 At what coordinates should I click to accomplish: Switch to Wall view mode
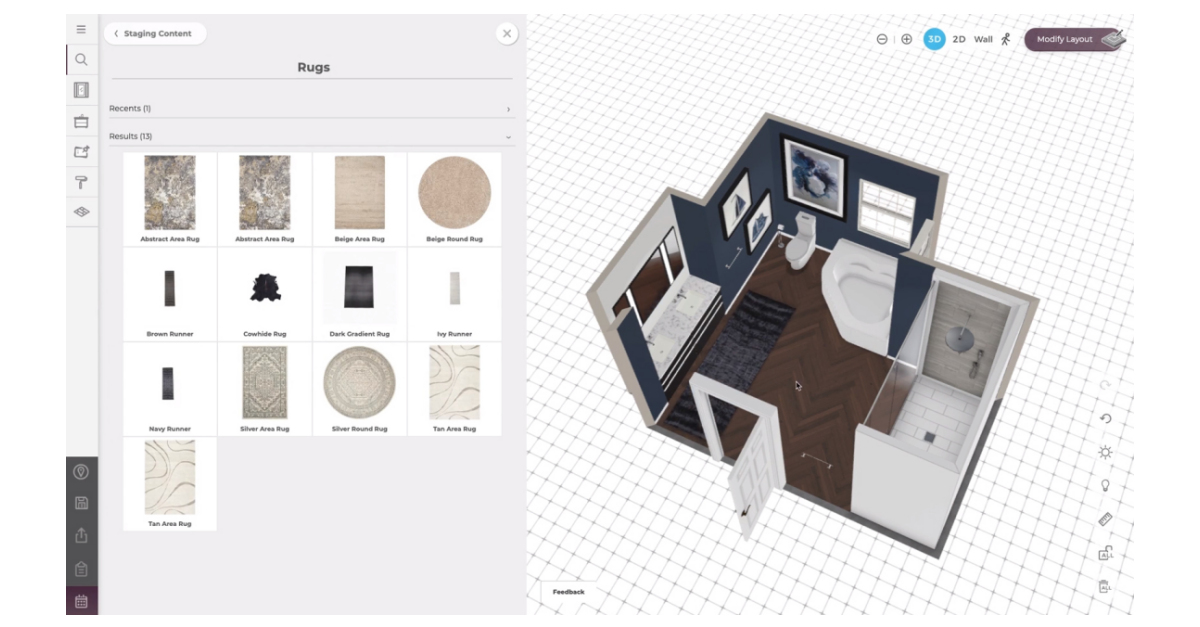point(983,39)
